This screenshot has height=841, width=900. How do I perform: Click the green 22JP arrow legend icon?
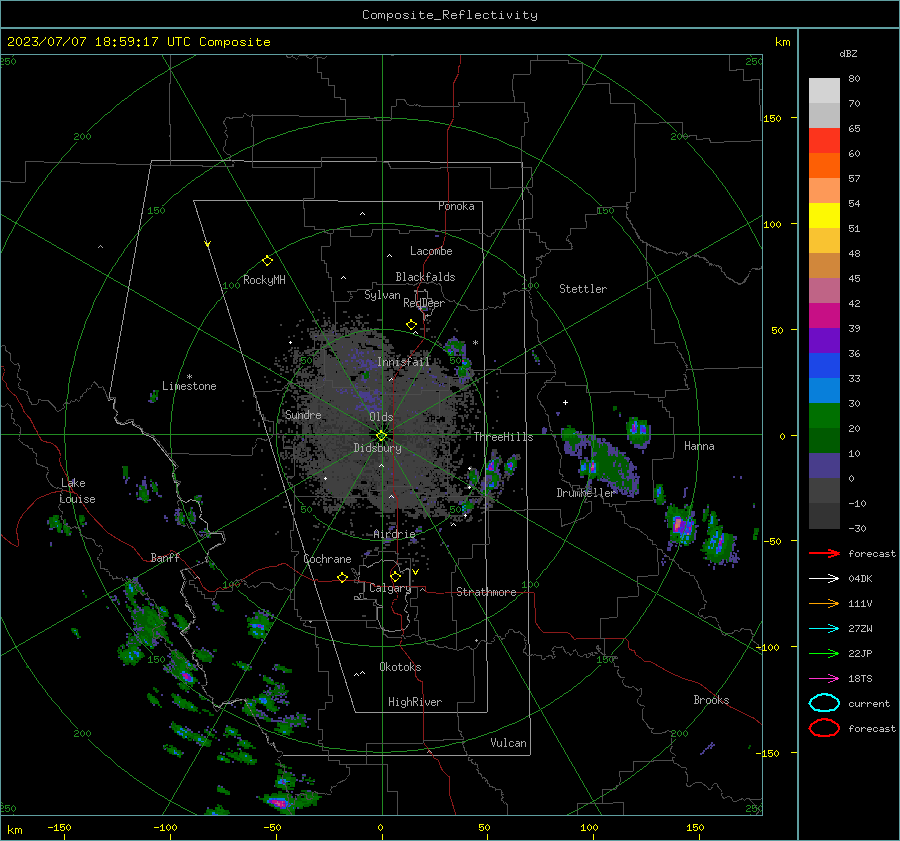[x=824, y=653]
